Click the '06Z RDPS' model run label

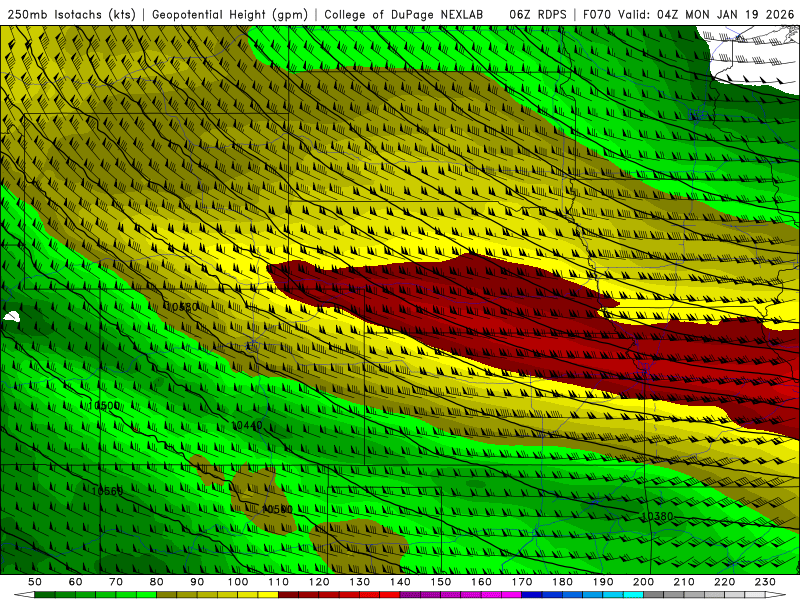538,14
